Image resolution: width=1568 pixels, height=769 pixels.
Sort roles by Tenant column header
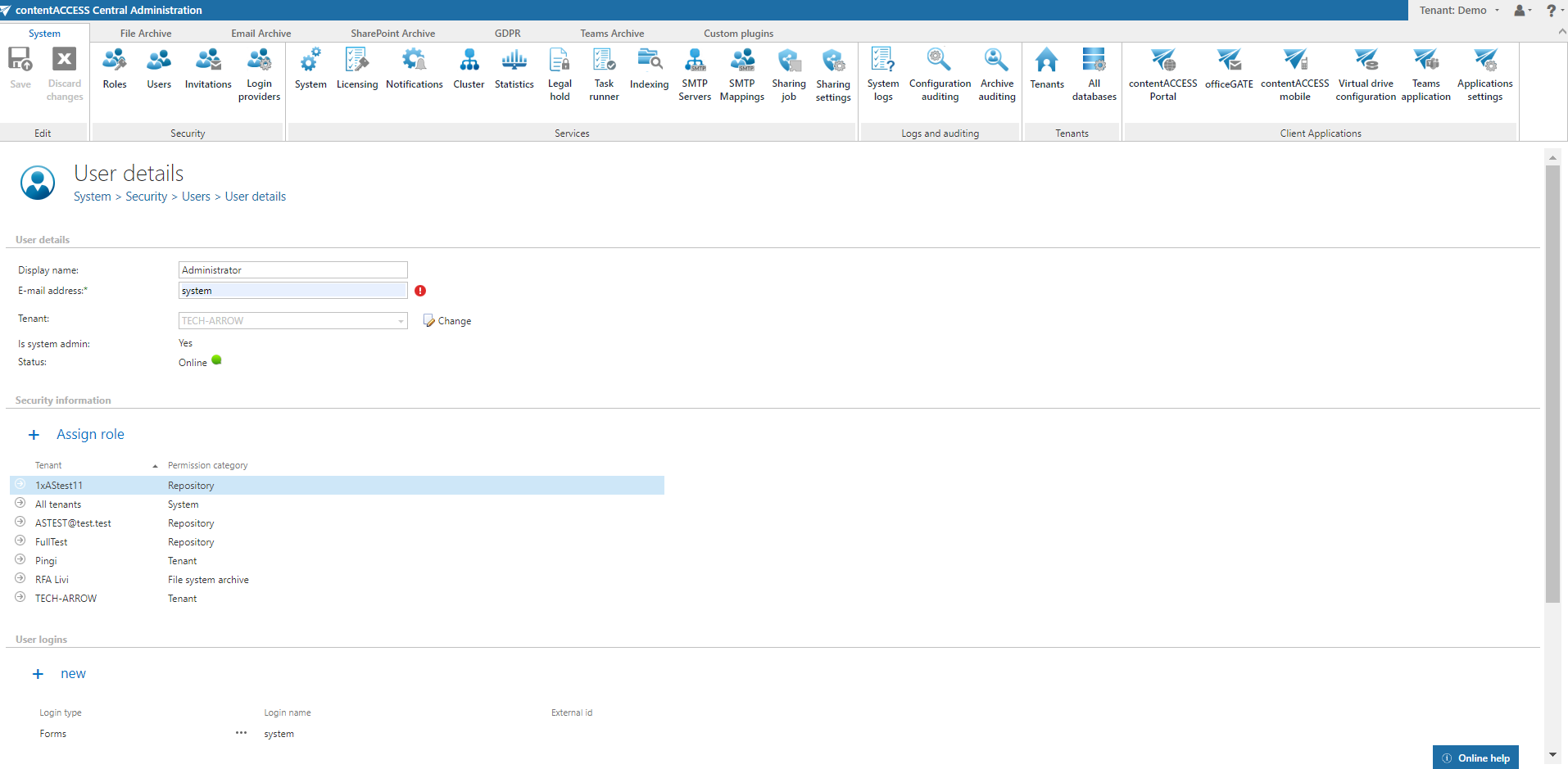(x=48, y=465)
